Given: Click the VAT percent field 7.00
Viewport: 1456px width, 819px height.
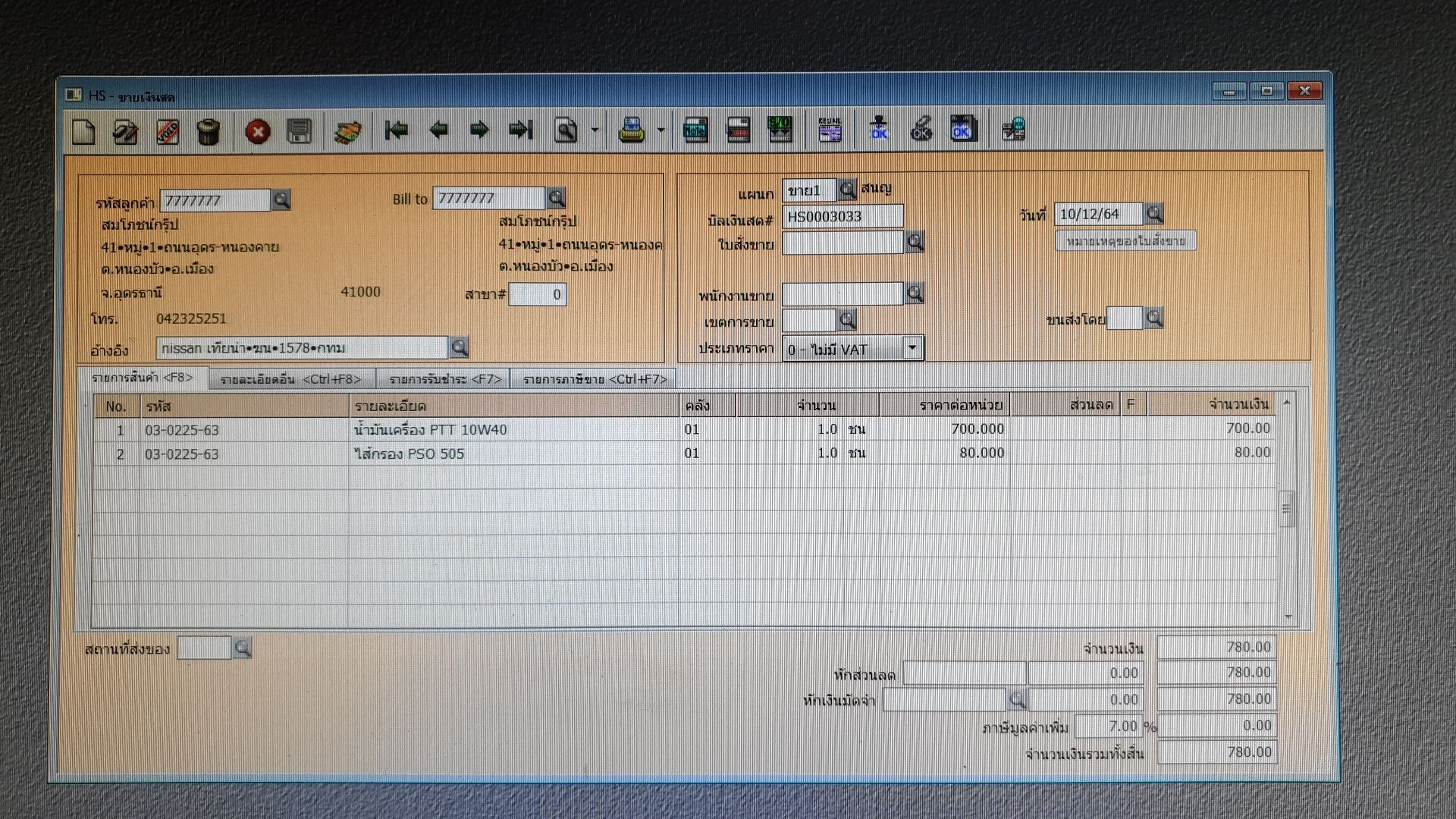Looking at the screenshot, I should tap(1109, 726).
